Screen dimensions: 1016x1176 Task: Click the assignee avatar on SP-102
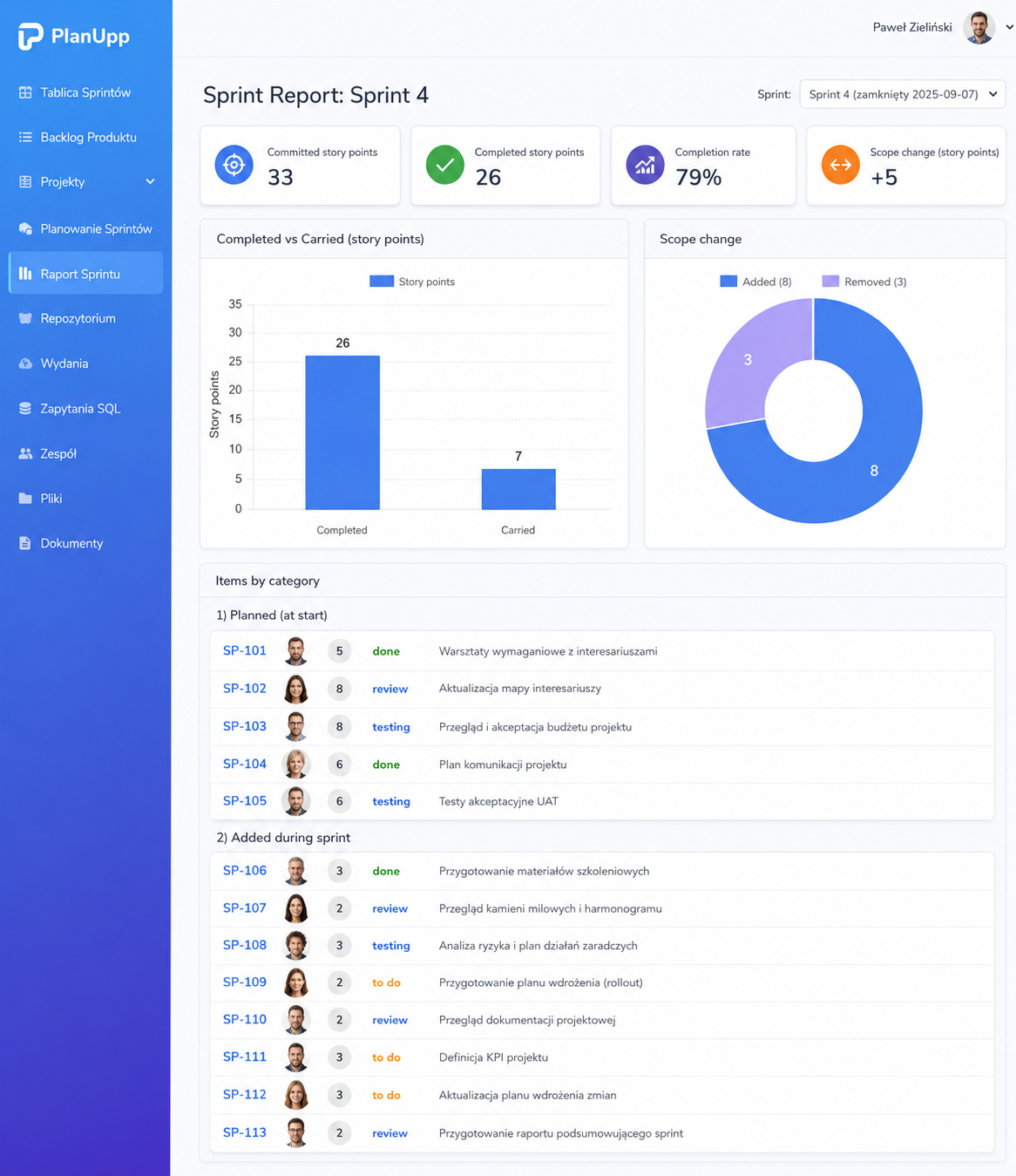tap(296, 689)
